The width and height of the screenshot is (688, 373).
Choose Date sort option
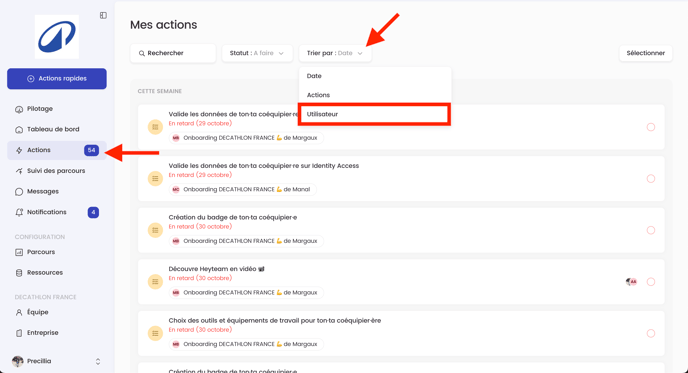375,76
